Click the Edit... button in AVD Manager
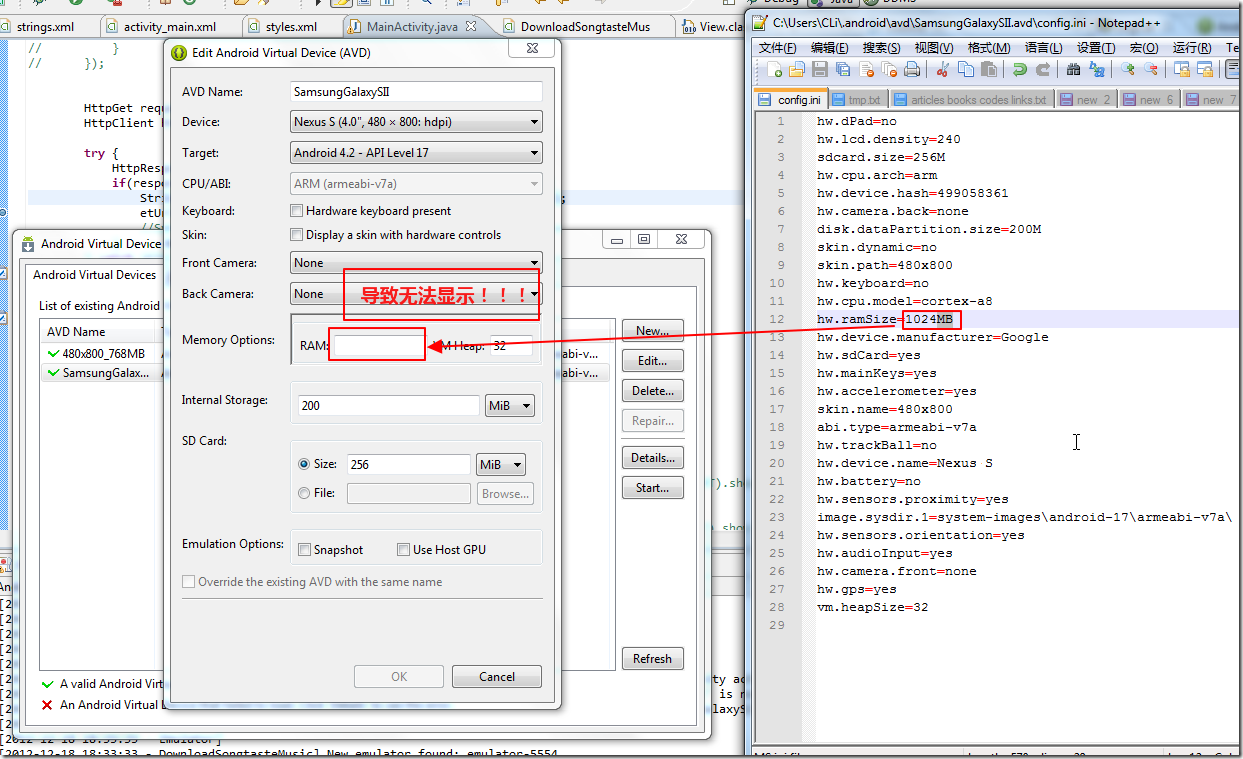This screenshot has width=1243, height=759. 652,361
